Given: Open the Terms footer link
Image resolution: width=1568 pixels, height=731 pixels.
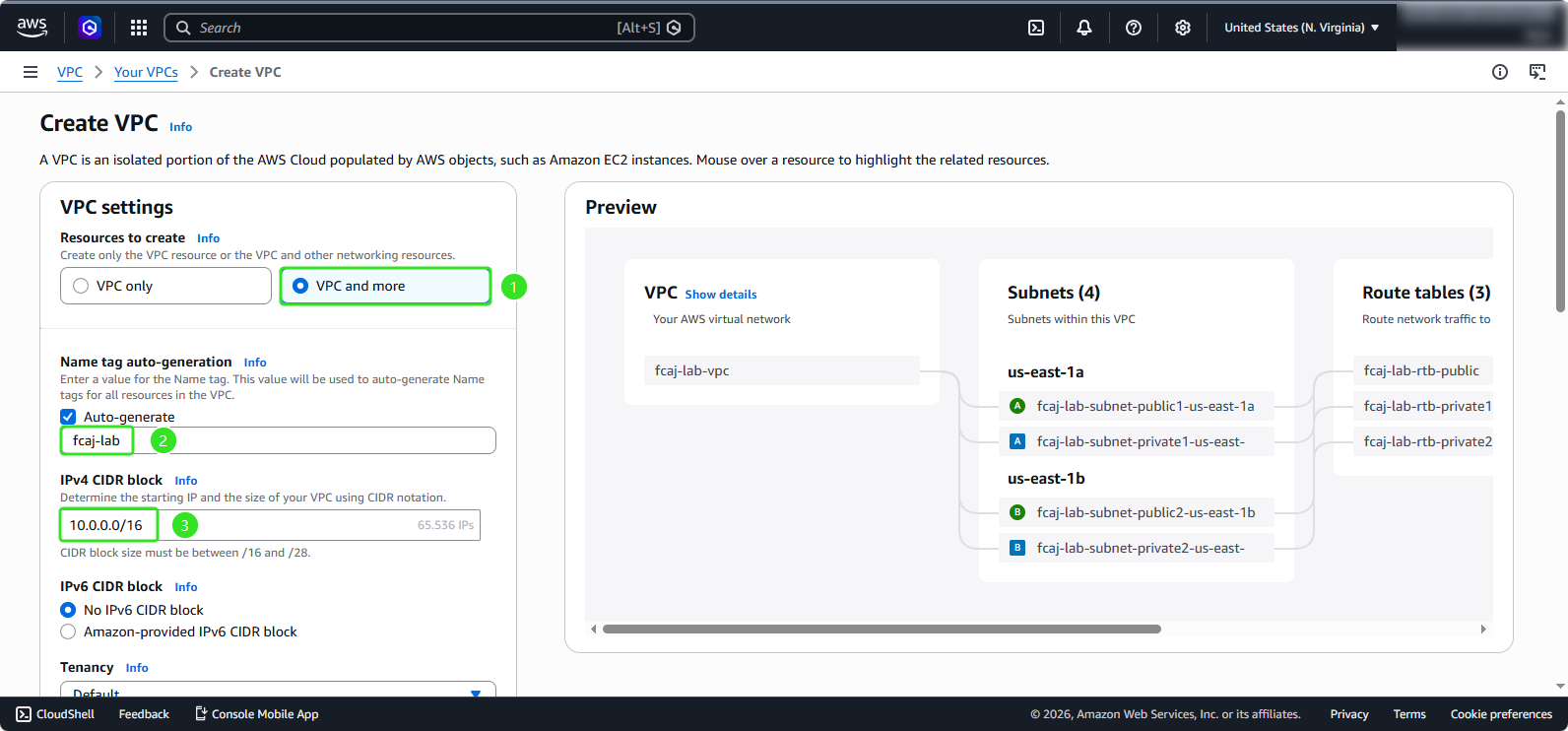Looking at the screenshot, I should tap(1409, 714).
